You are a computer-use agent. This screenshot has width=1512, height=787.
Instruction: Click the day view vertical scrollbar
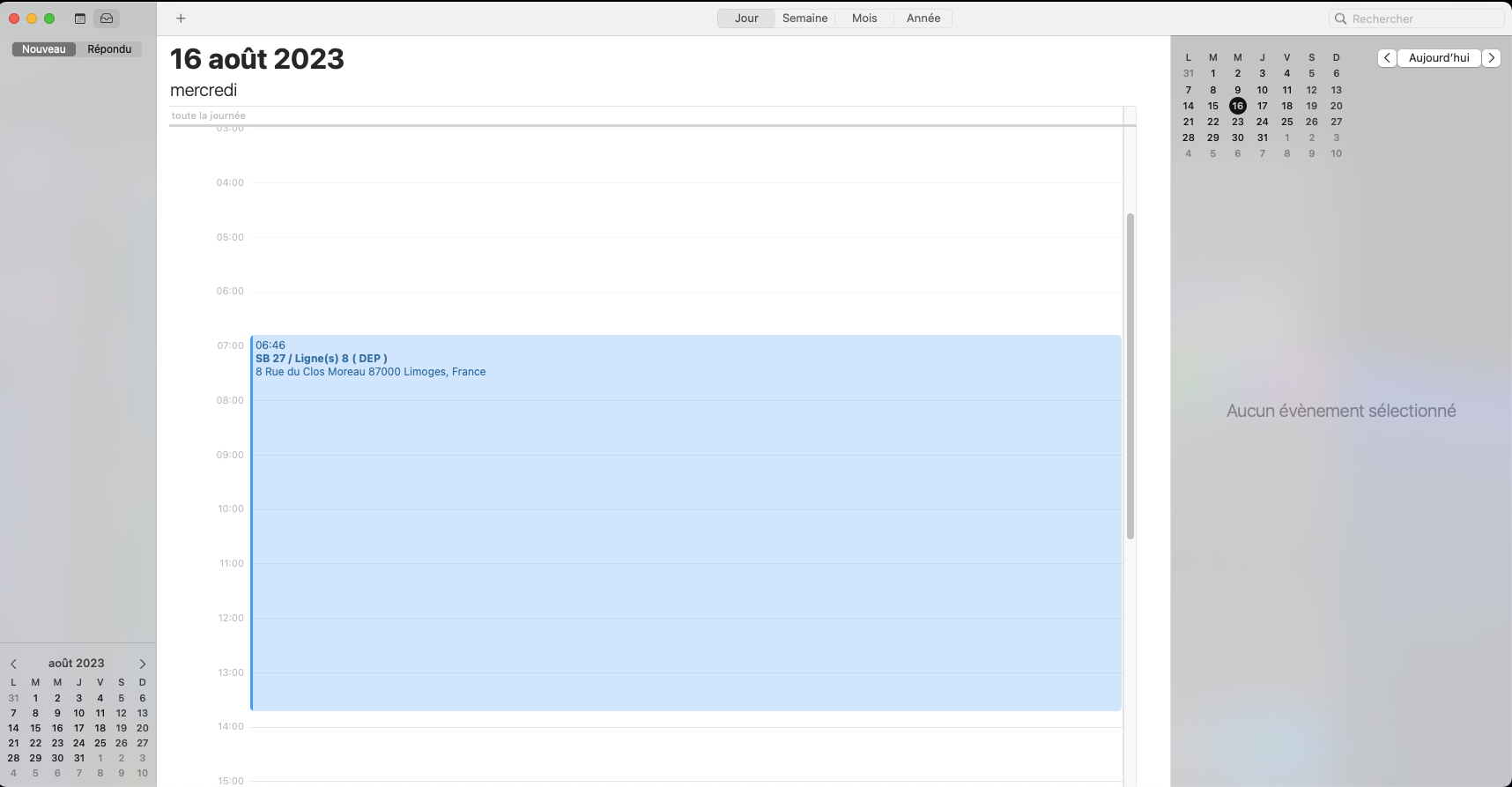1130,376
